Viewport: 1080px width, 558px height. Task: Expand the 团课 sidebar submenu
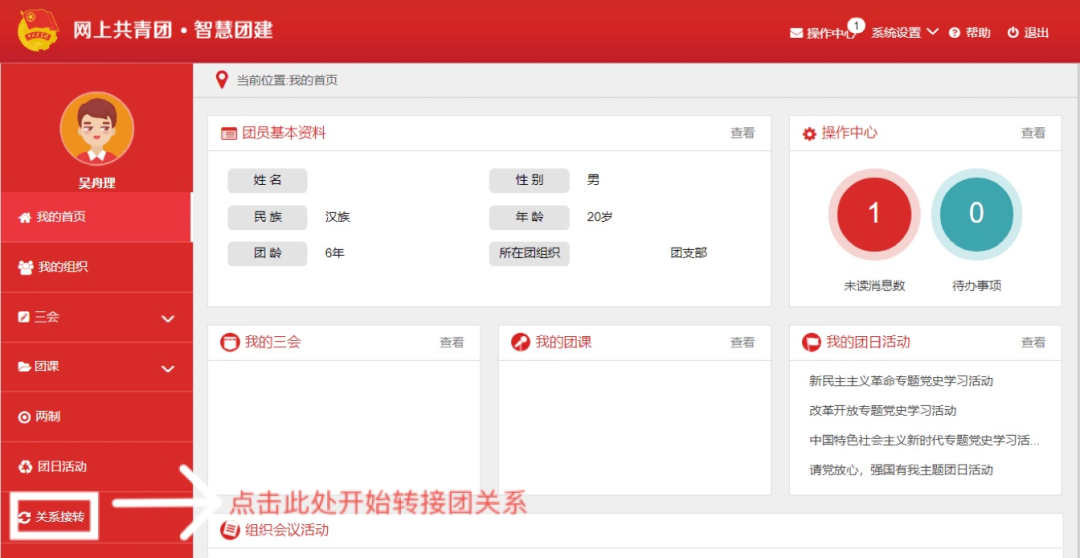(167, 368)
